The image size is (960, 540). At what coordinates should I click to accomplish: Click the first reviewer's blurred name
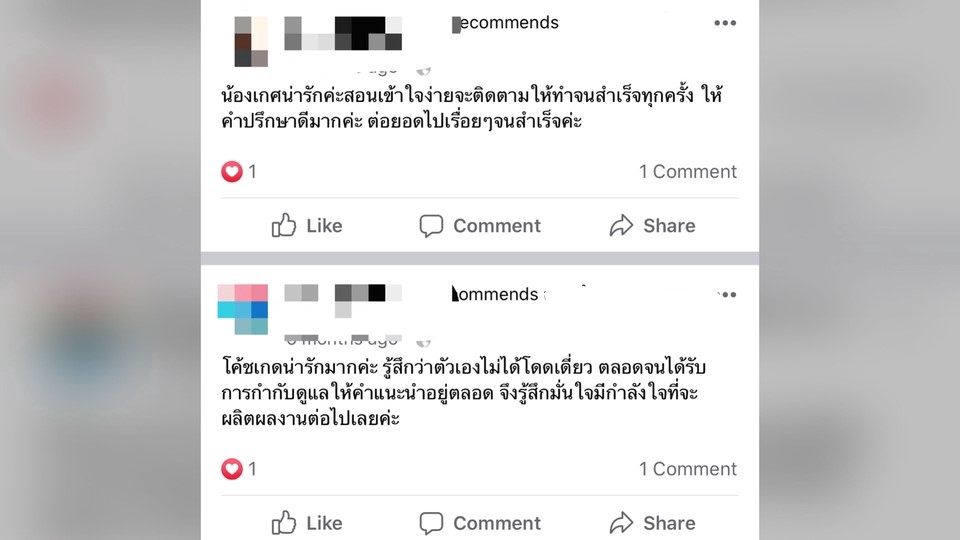[343, 33]
